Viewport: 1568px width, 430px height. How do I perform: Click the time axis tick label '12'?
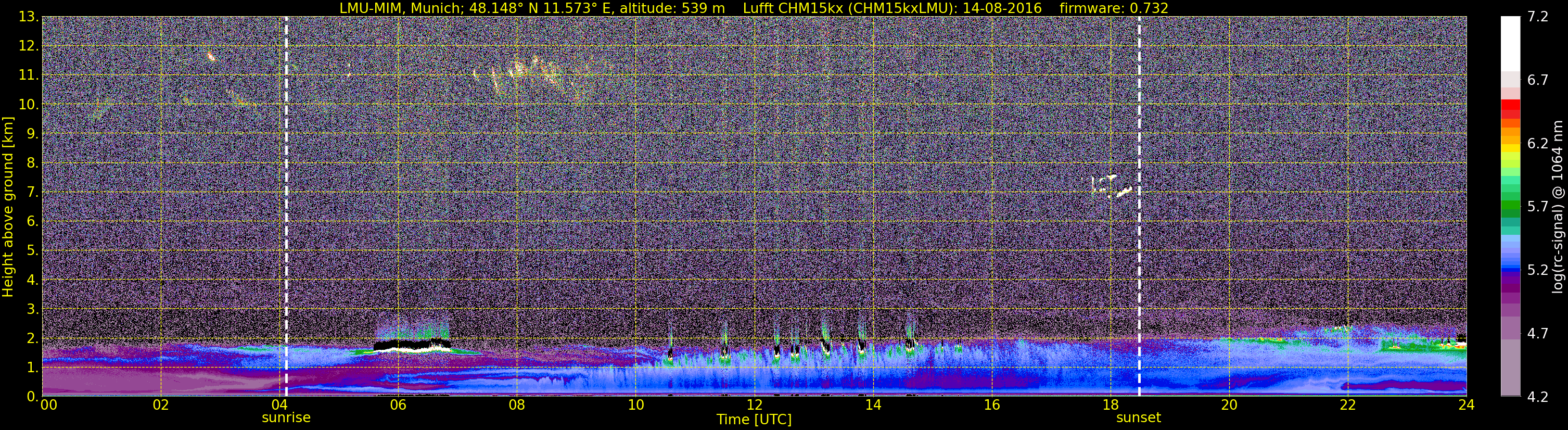[754, 405]
